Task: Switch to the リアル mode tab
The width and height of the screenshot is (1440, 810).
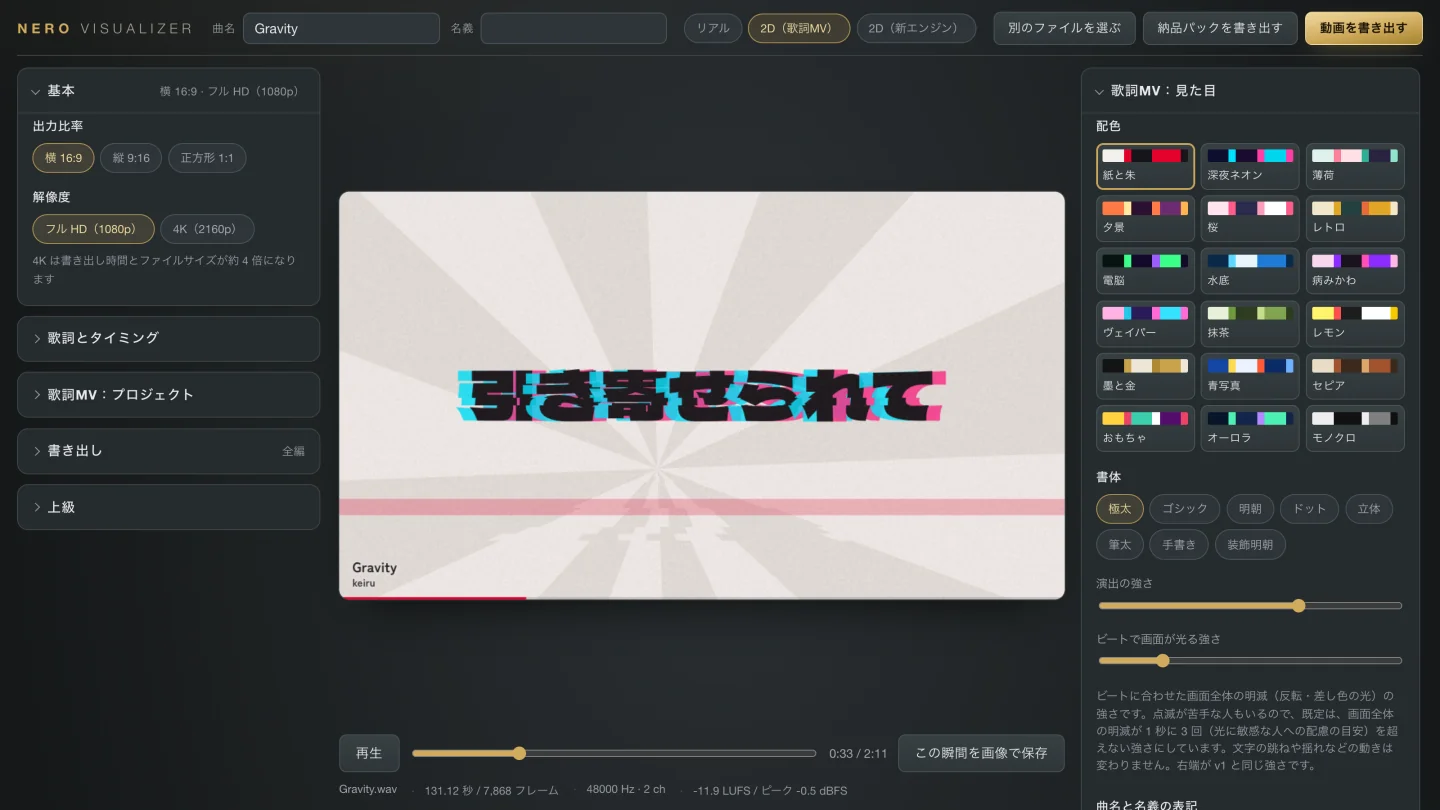Action: (x=713, y=29)
